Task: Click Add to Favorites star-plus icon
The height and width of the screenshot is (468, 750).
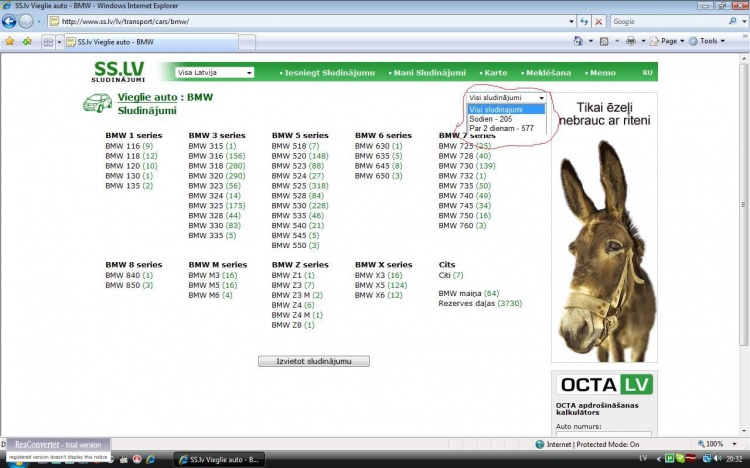Action: pos(27,42)
